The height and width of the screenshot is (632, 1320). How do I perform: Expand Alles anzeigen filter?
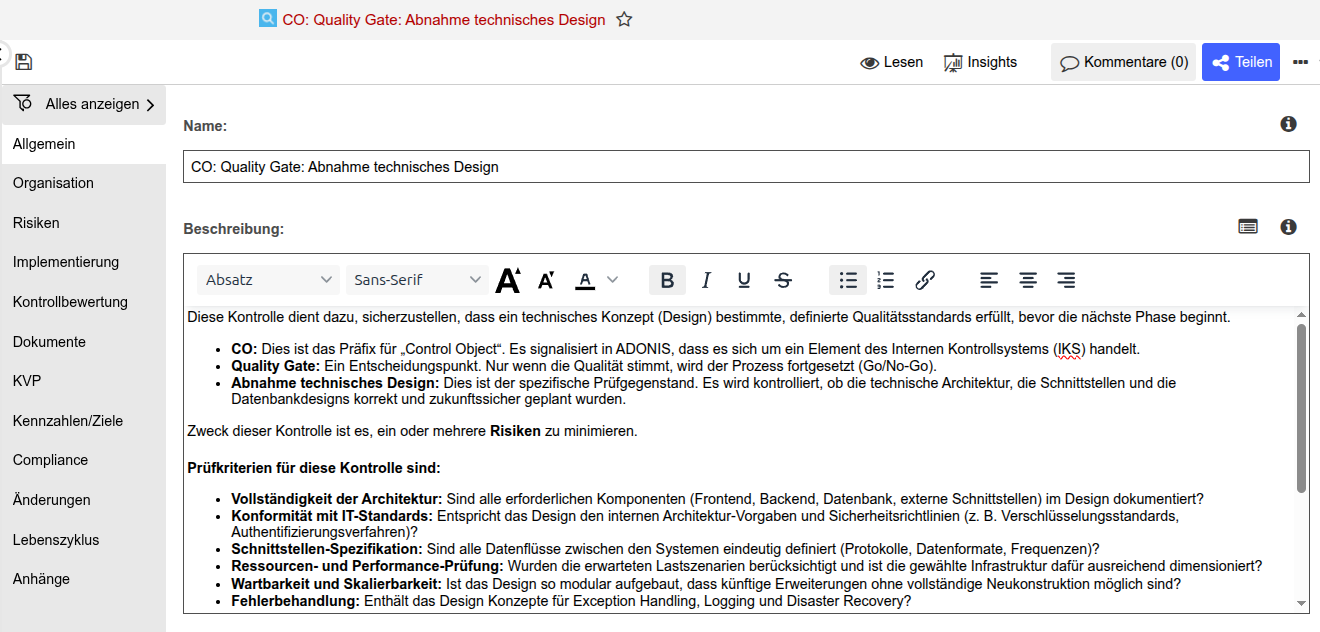point(84,104)
